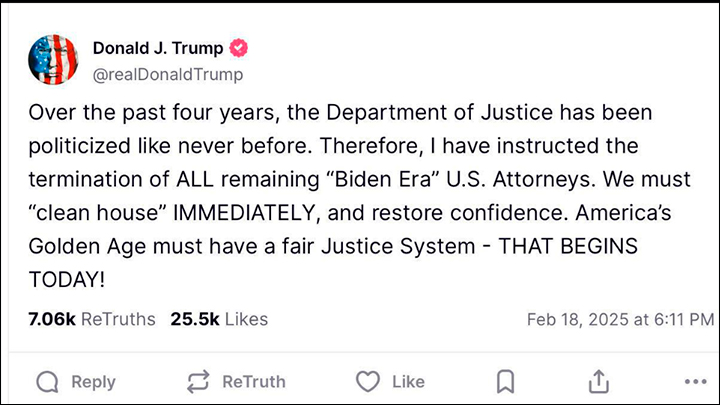
Task: View the 7.06k ReTruths list
Action: point(93,319)
